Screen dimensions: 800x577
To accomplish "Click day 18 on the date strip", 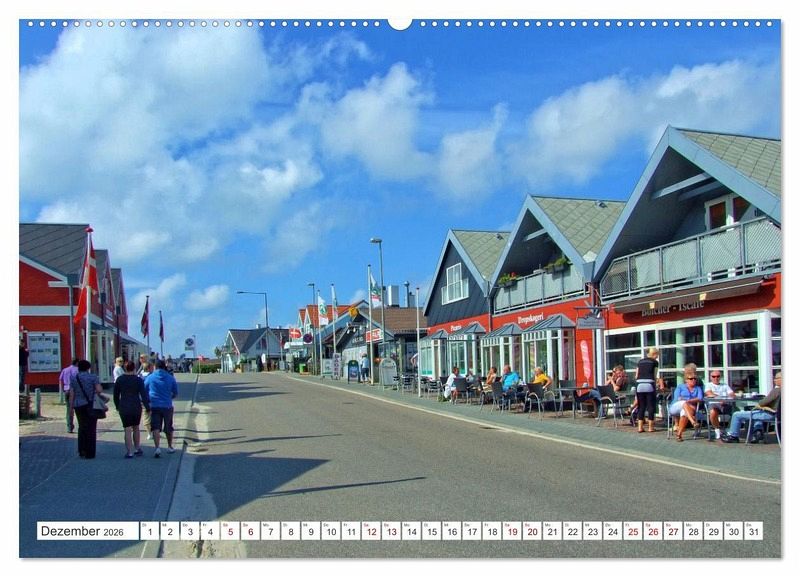I will click(x=491, y=531).
